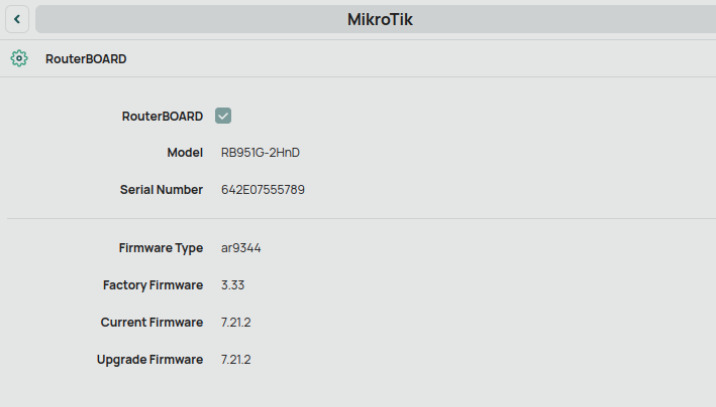This screenshot has height=407, width=716.
Task: Select the Upgrade Firmware value 7.21.2
Action: click(236, 359)
